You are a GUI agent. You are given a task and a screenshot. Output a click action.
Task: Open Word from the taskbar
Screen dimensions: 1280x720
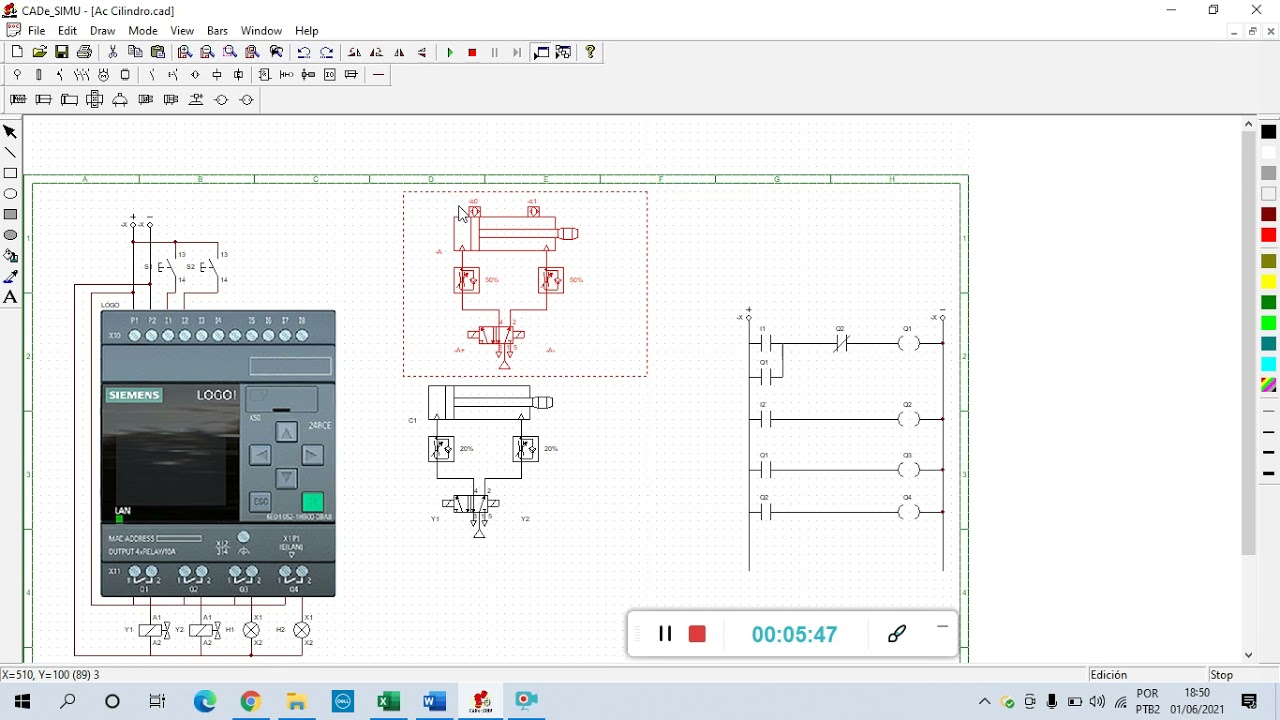tap(434, 701)
